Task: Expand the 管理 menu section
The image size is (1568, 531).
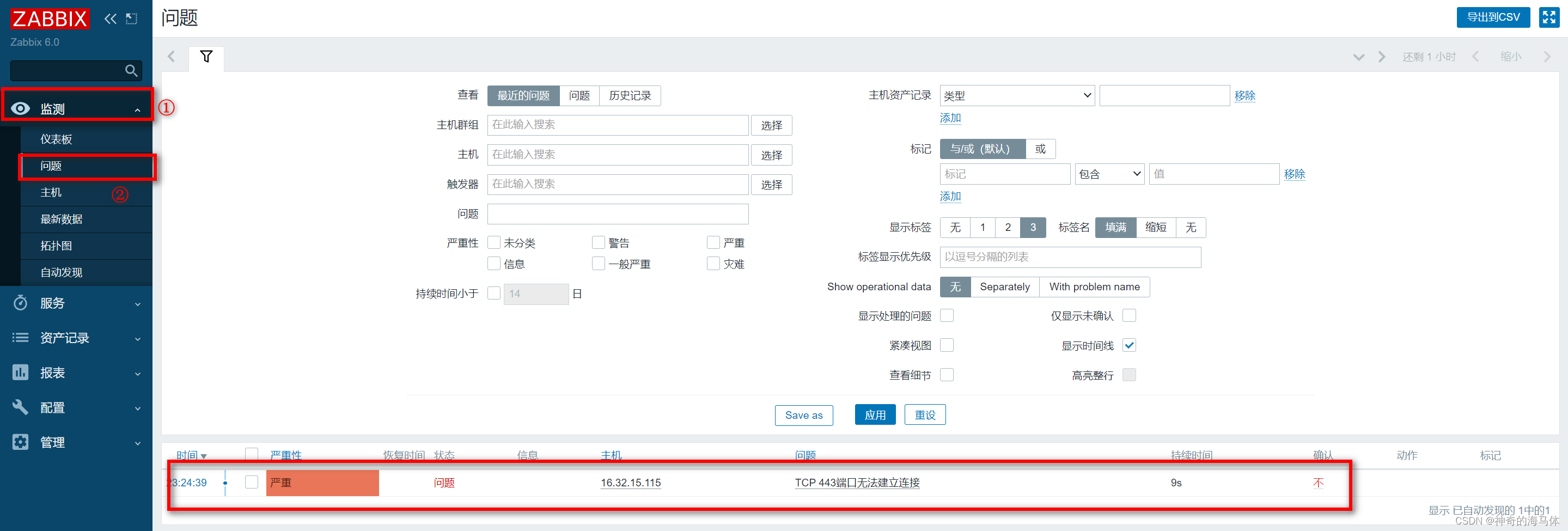Action: click(x=138, y=443)
